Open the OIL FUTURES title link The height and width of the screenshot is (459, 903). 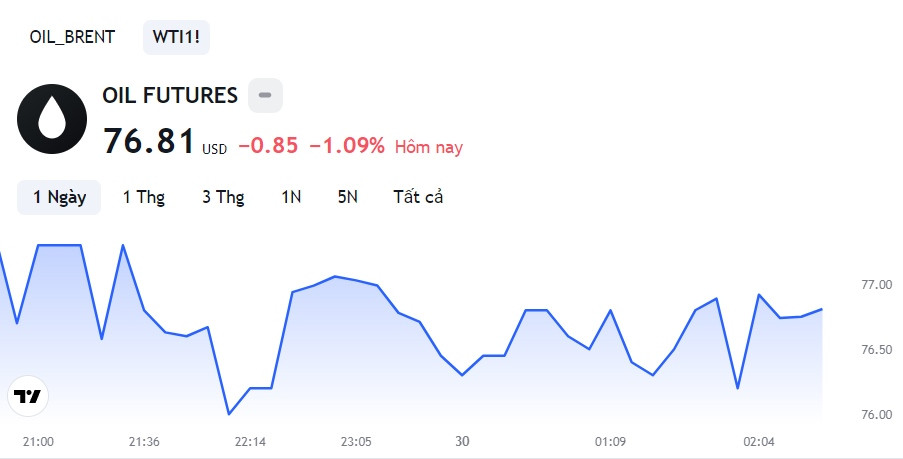point(170,95)
